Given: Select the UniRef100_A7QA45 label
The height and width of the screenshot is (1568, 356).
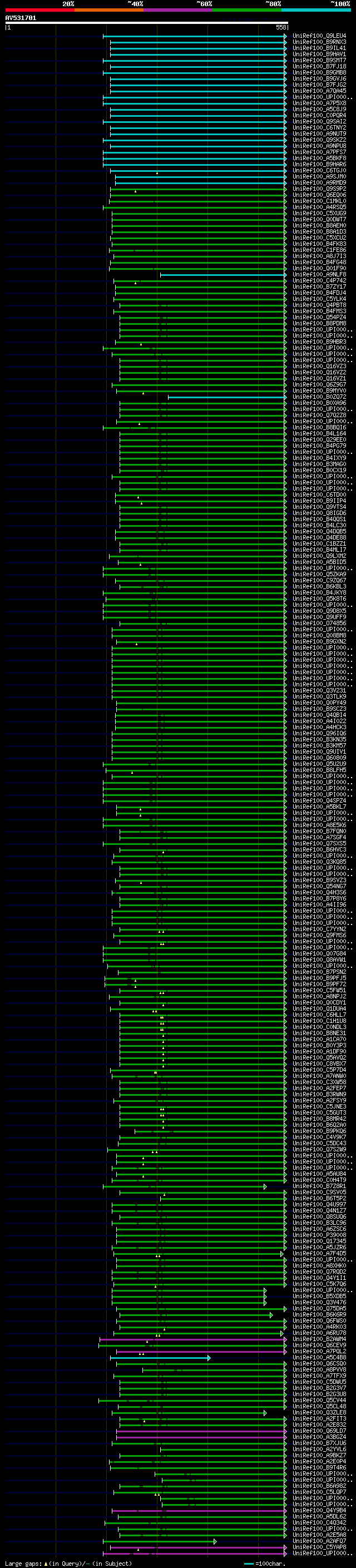Looking at the screenshot, I should point(319,91).
